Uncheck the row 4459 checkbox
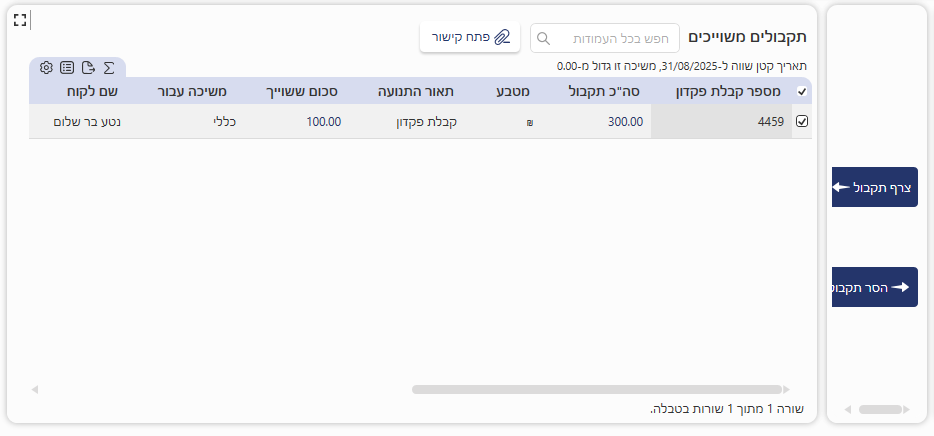This screenshot has width=934, height=436. click(x=801, y=121)
